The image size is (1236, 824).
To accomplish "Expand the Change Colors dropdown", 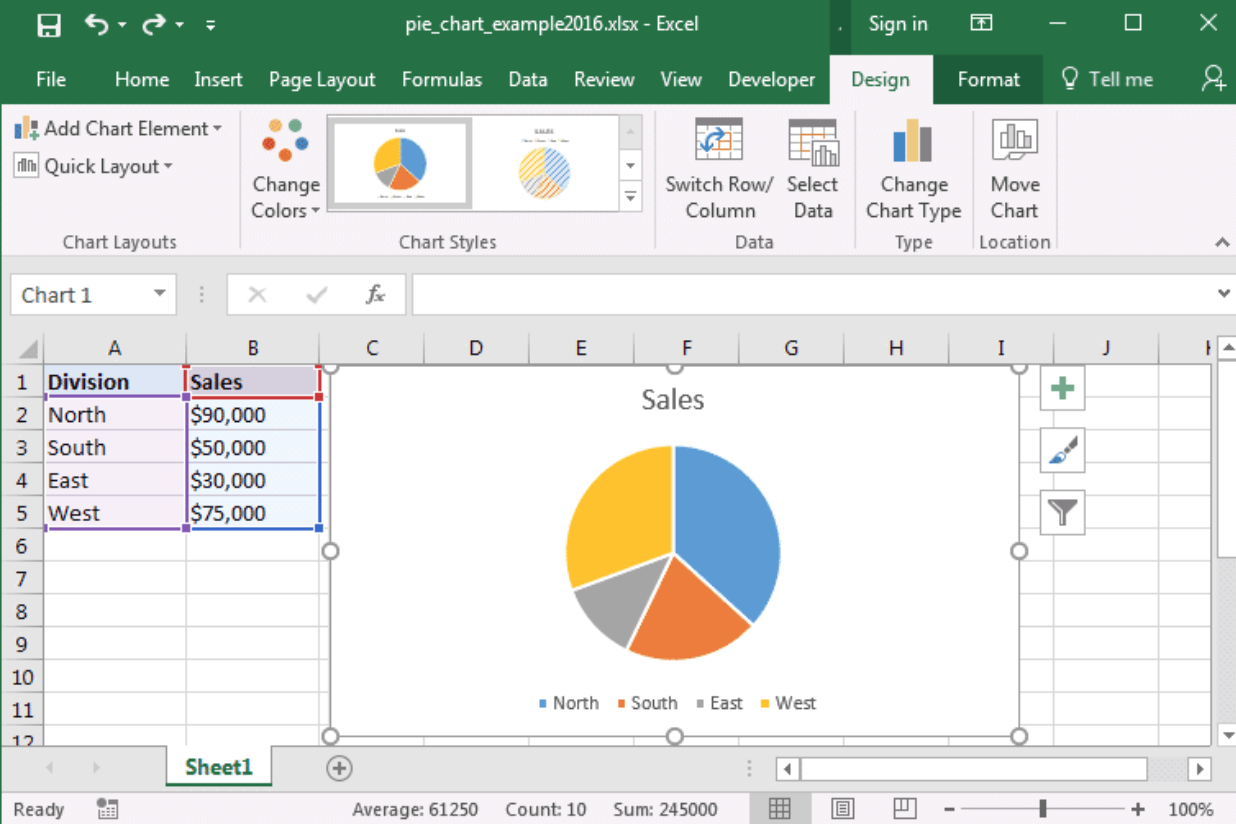I will pos(285,168).
